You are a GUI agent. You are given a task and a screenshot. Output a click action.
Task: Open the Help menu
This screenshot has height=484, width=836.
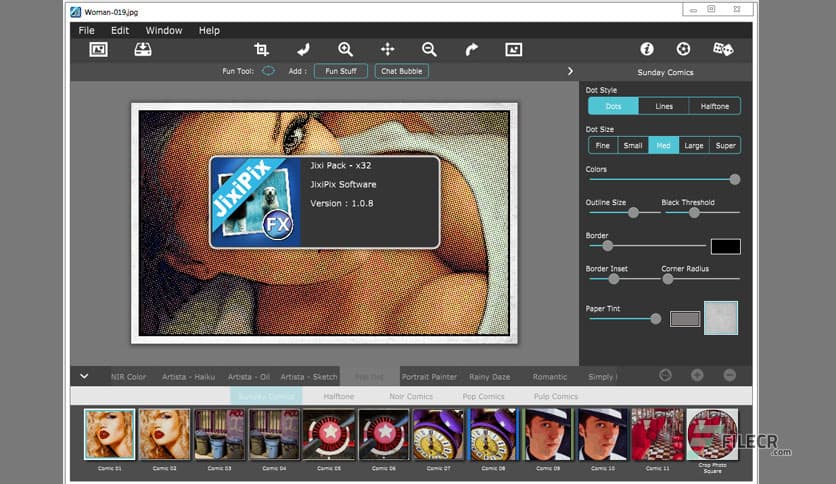coord(209,30)
